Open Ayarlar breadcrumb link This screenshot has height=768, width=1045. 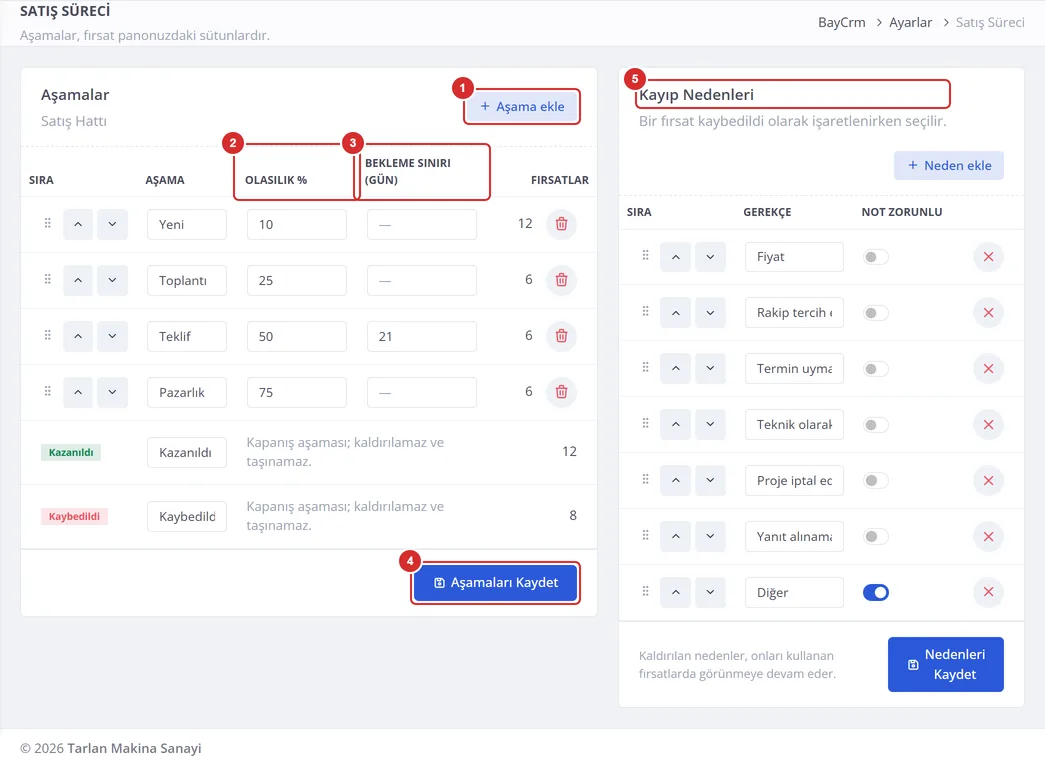point(910,23)
